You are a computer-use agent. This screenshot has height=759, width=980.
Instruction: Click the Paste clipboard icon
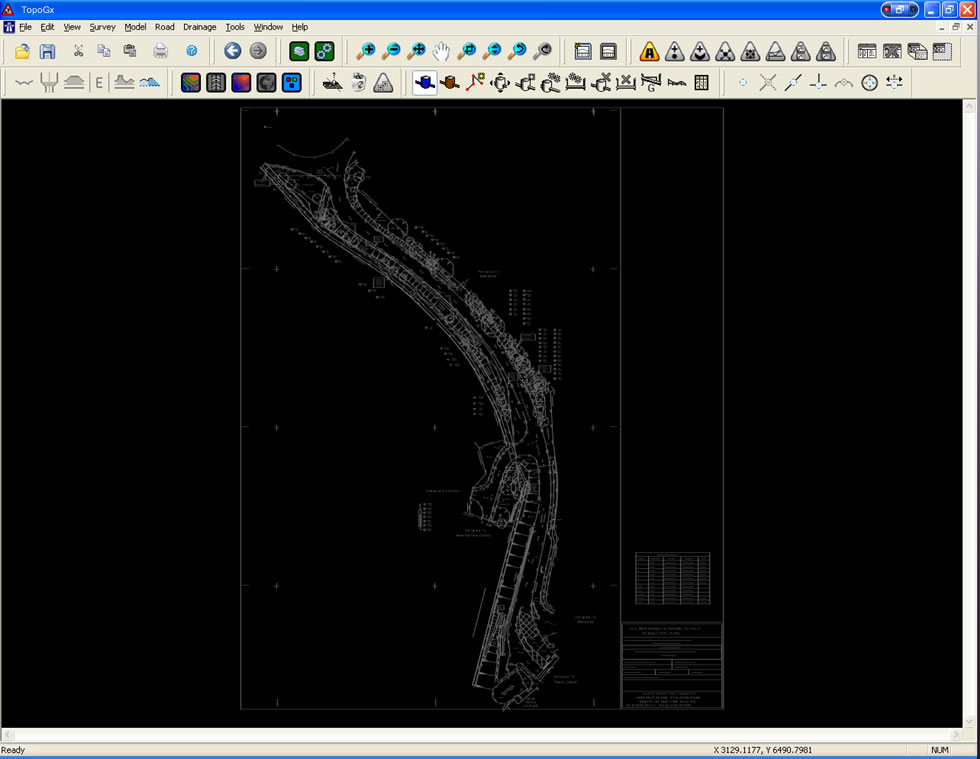(129, 51)
